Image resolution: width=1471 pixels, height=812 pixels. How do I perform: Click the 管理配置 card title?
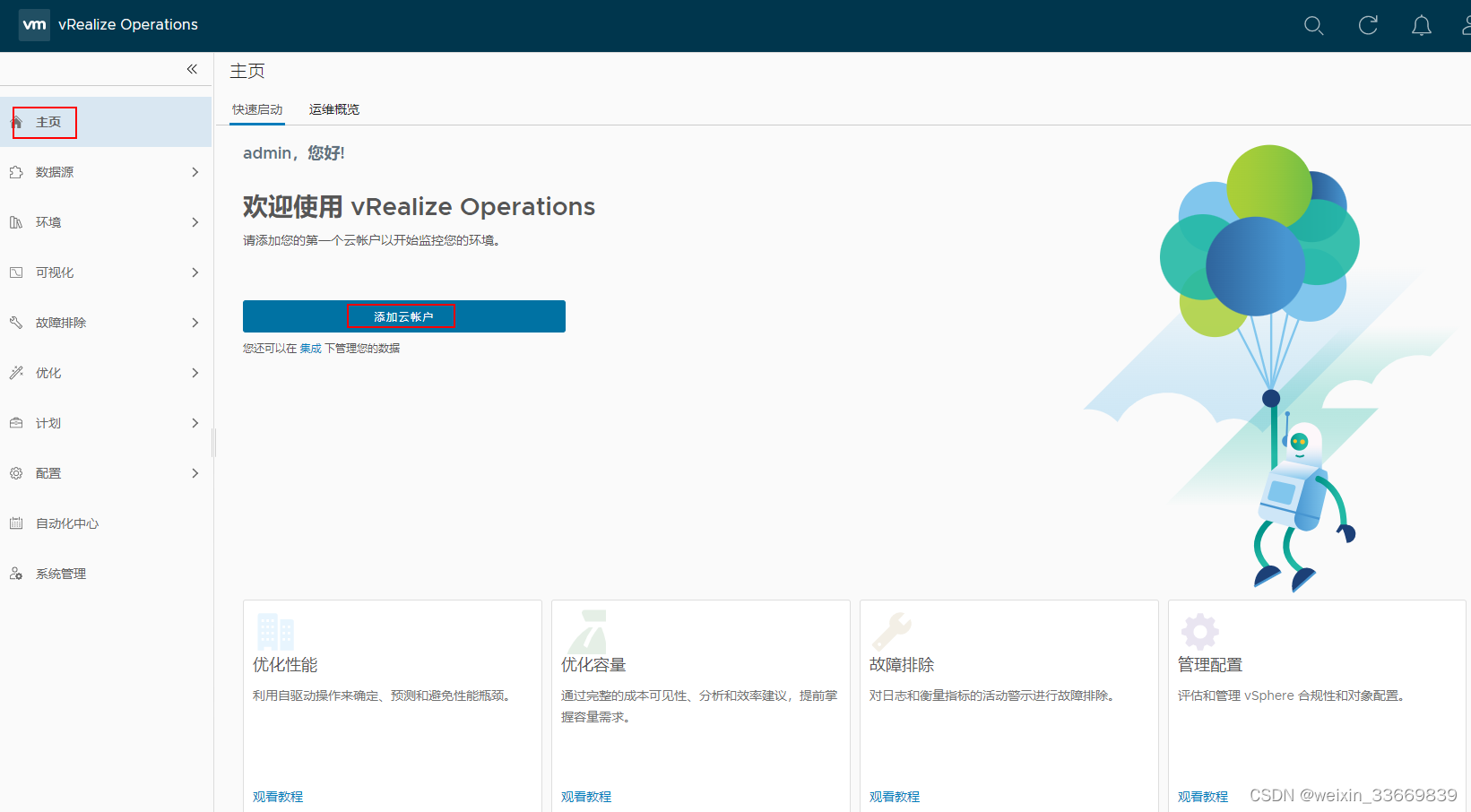[1210, 665]
